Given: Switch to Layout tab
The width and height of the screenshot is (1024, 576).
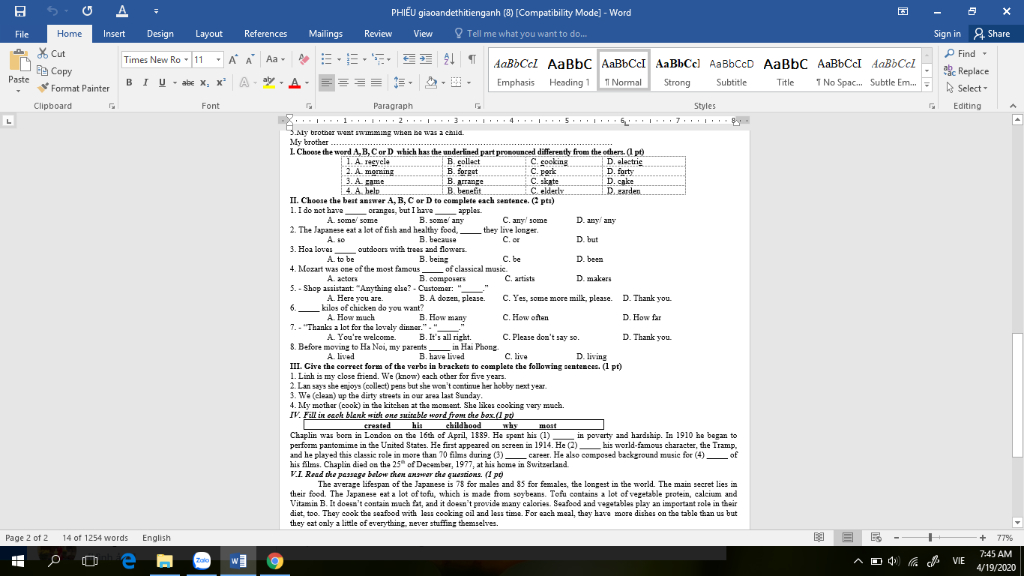Looking at the screenshot, I should 209,34.
